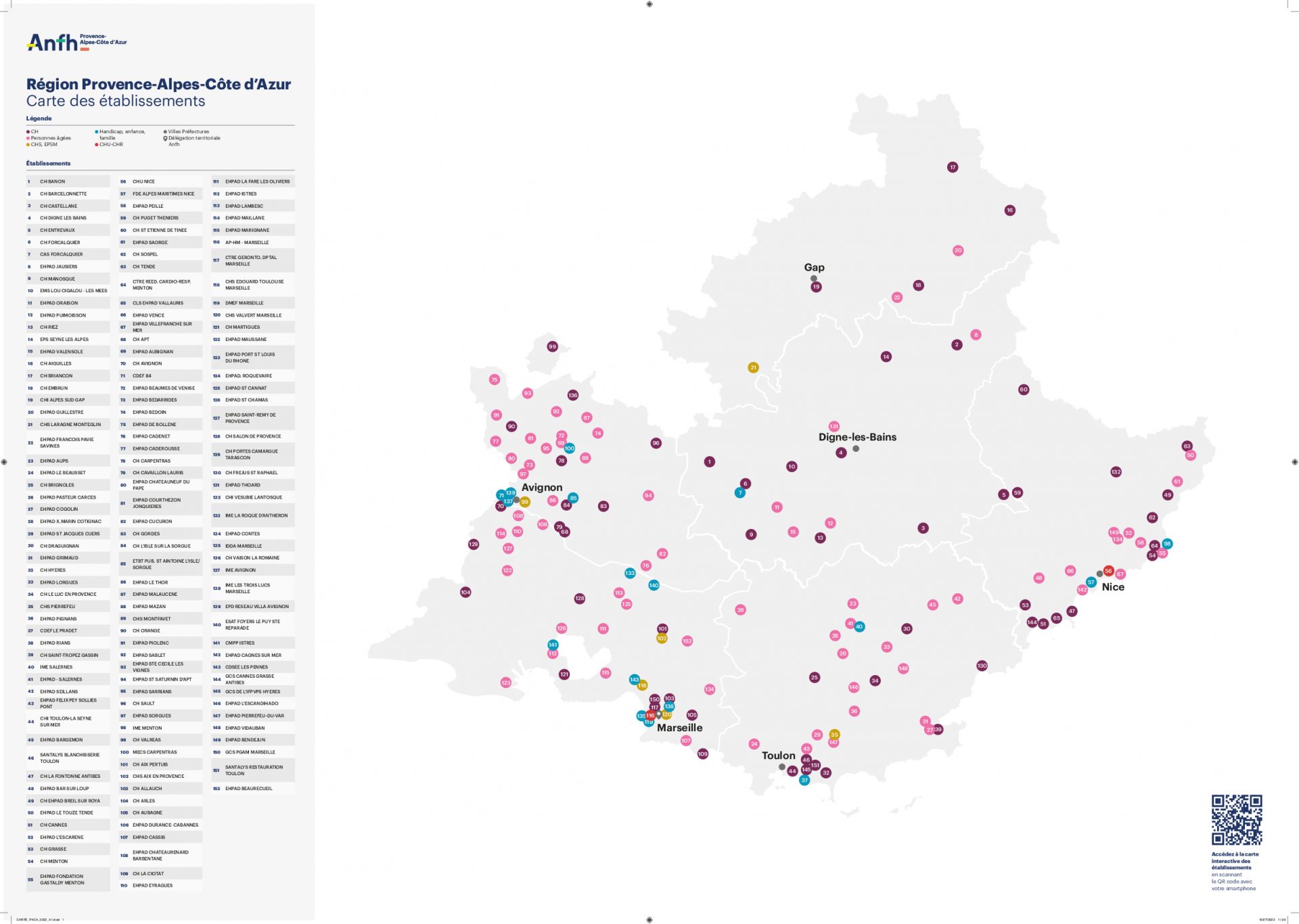Select the 'CH AVIGNON' list row
Image resolution: width=1299 pixels, height=924 pixels.
(160, 363)
